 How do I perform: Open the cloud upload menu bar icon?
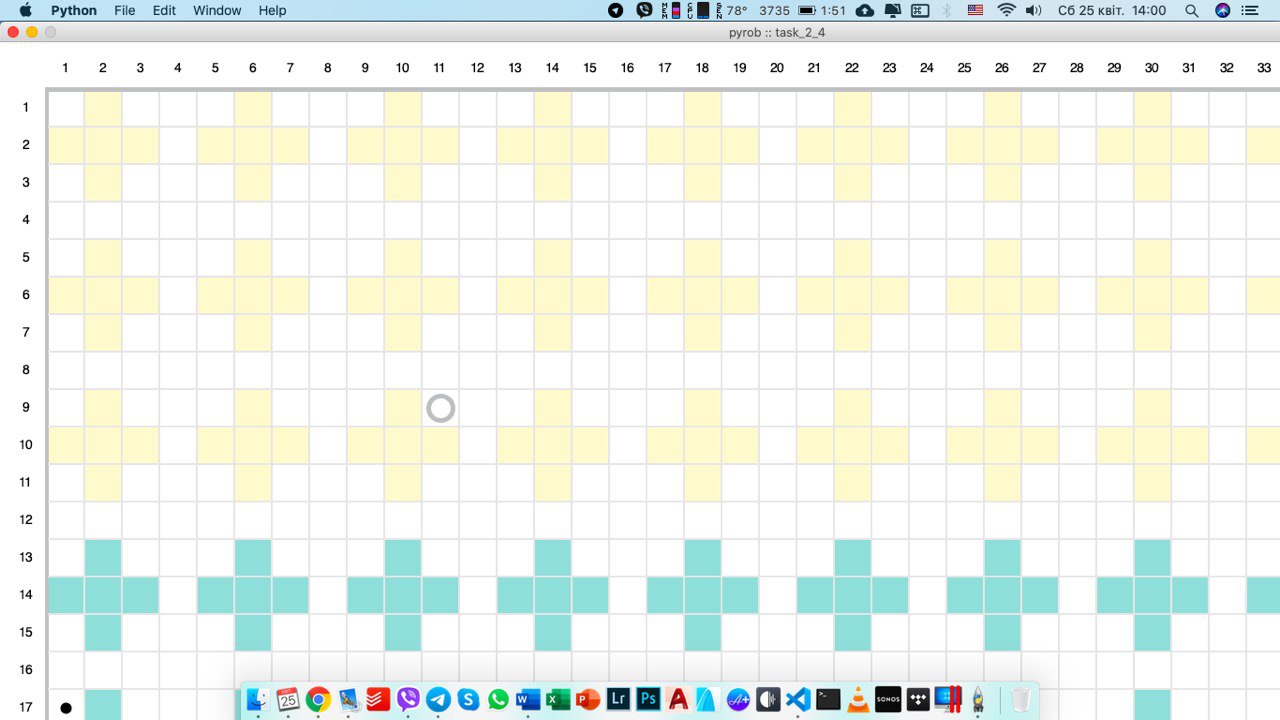tap(865, 10)
